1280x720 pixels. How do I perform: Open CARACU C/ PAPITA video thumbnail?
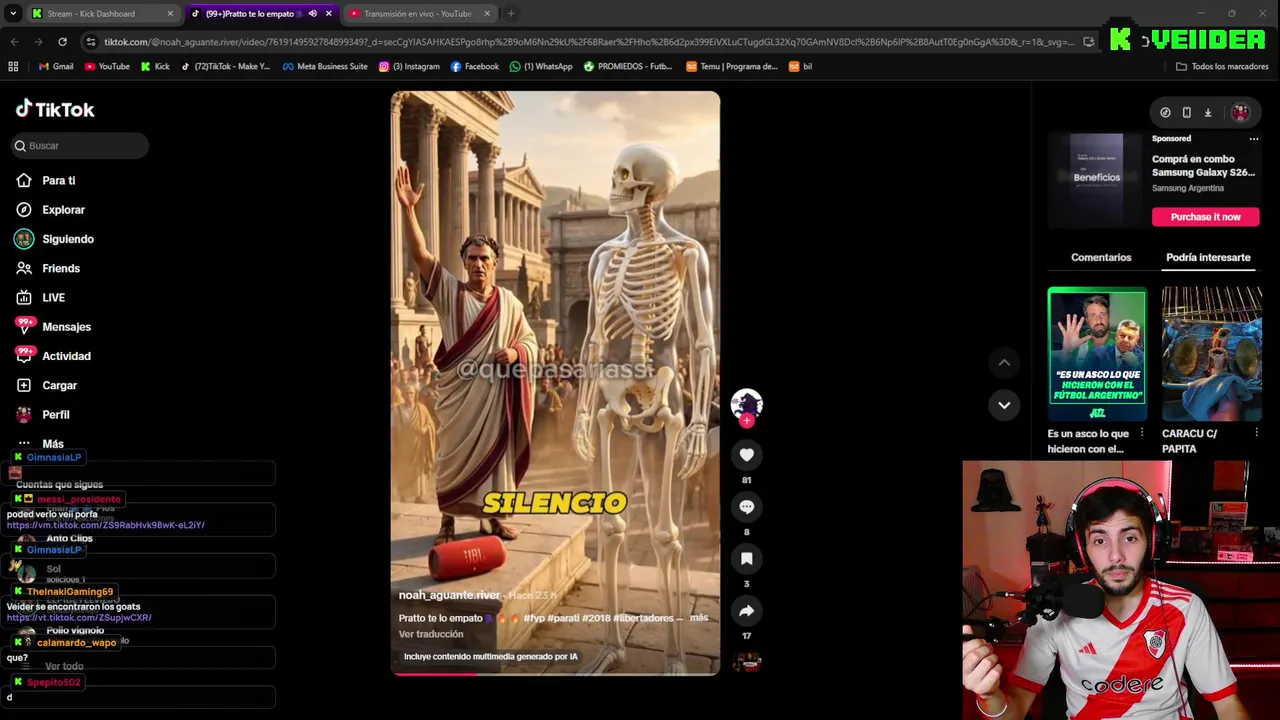coord(1212,354)
